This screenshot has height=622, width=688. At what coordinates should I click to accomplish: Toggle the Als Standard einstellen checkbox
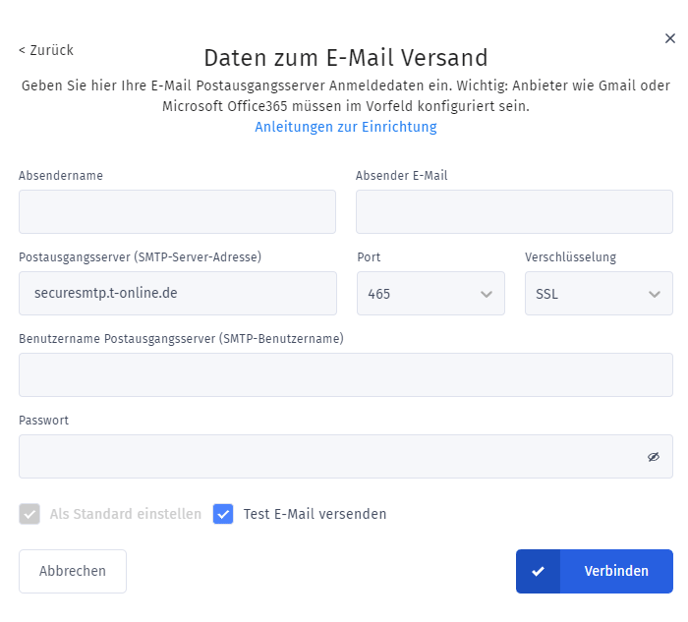pyautogui.click(x=29, y=514)
